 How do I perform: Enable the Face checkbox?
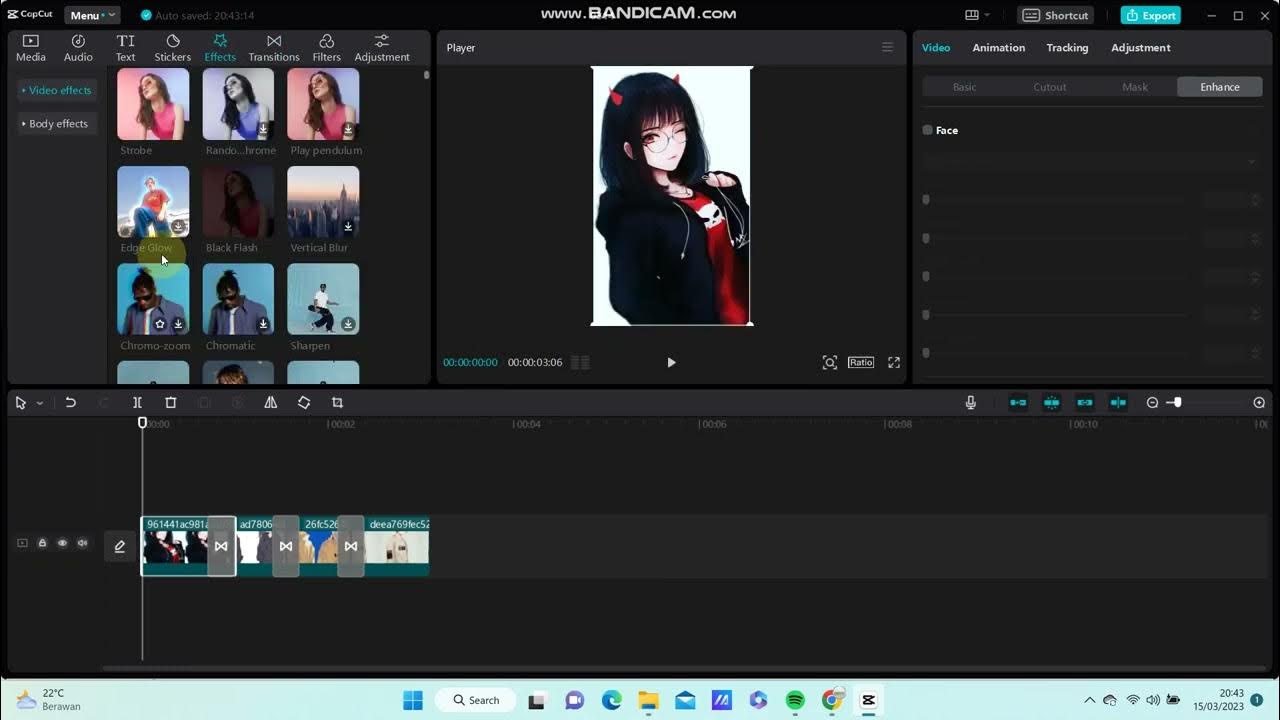(927, 130)
